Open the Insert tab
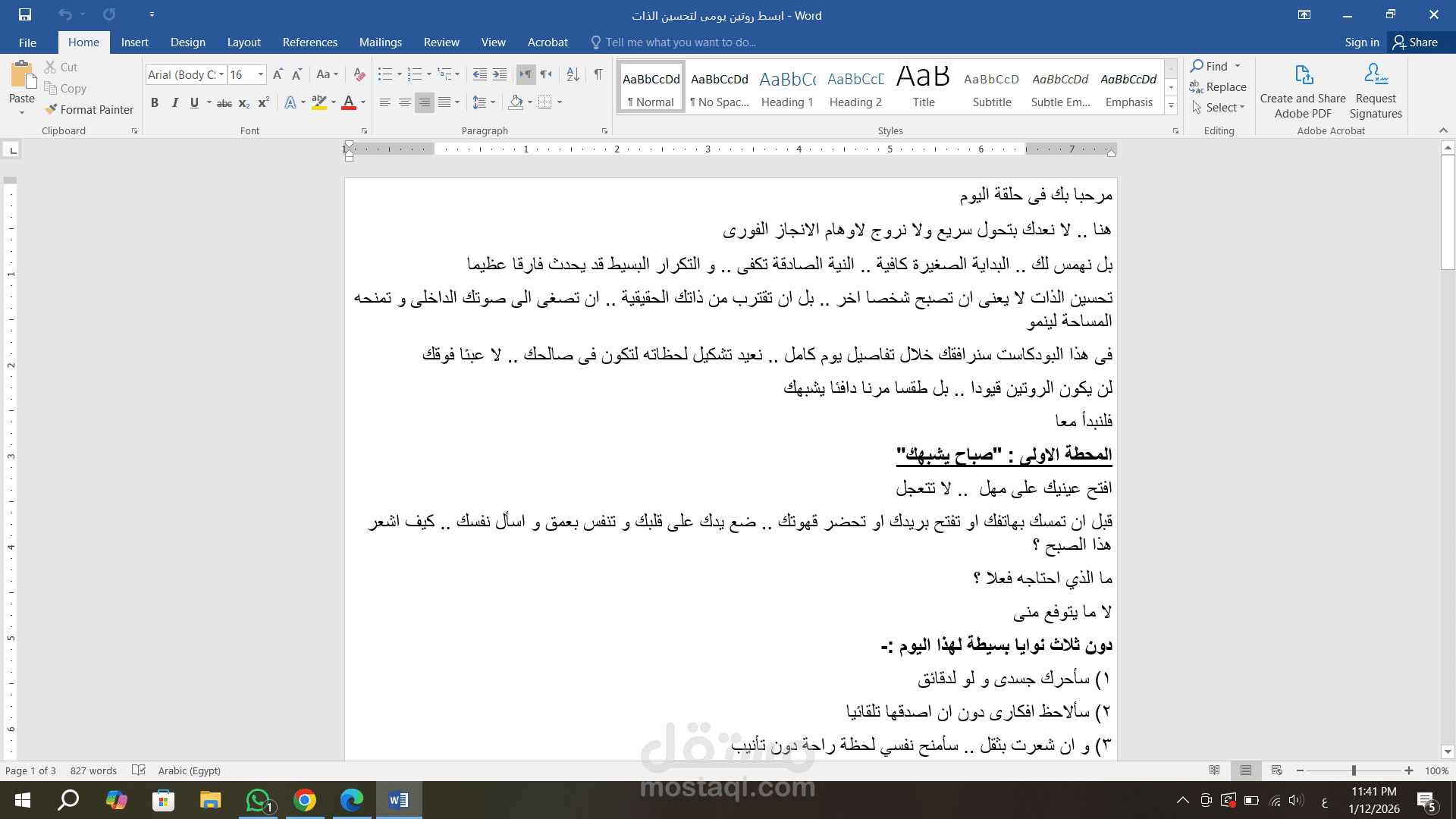Screen dimensions: 1456x819 pos(134,42)
